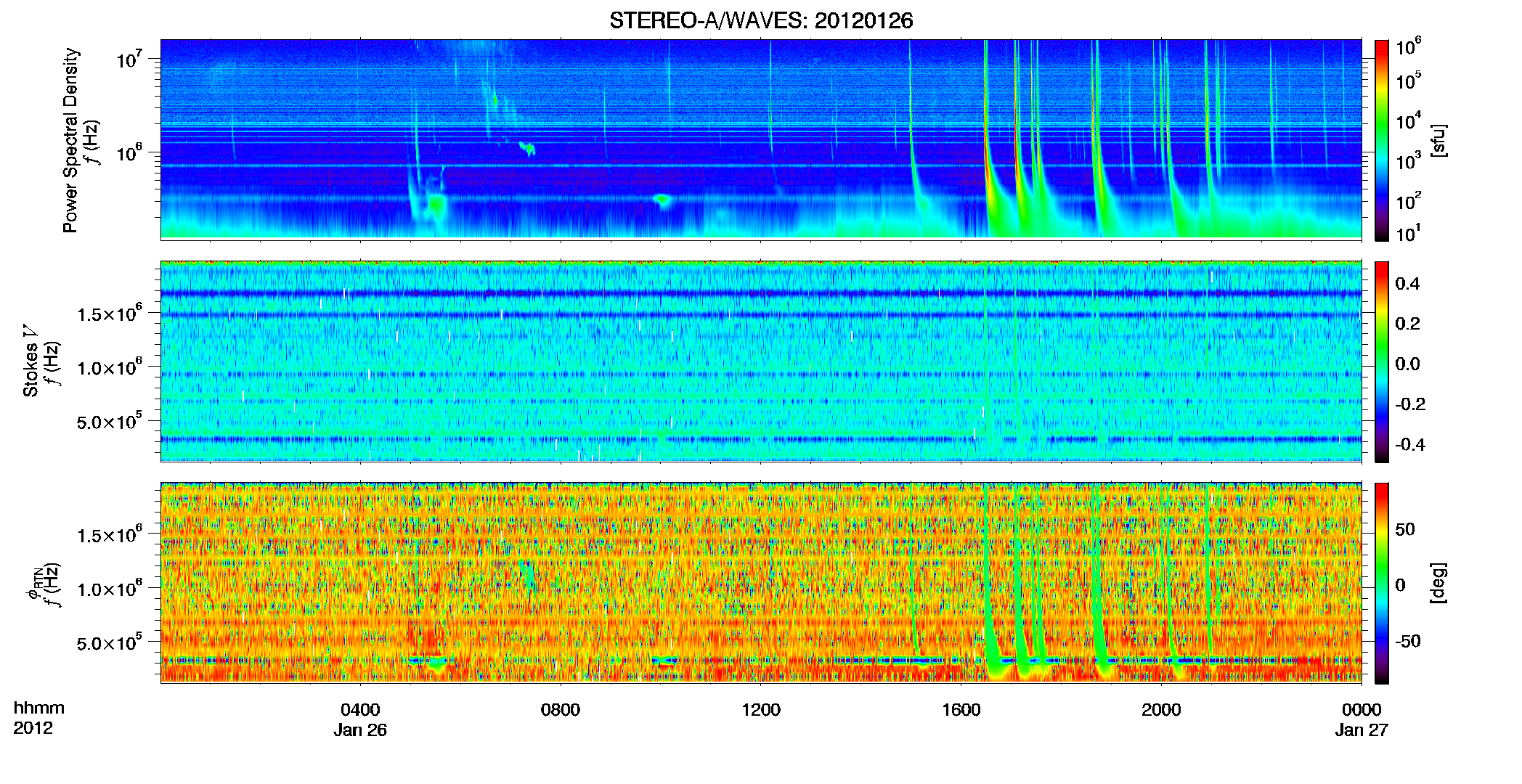Click the 1600 time axis label

(961, 709)
